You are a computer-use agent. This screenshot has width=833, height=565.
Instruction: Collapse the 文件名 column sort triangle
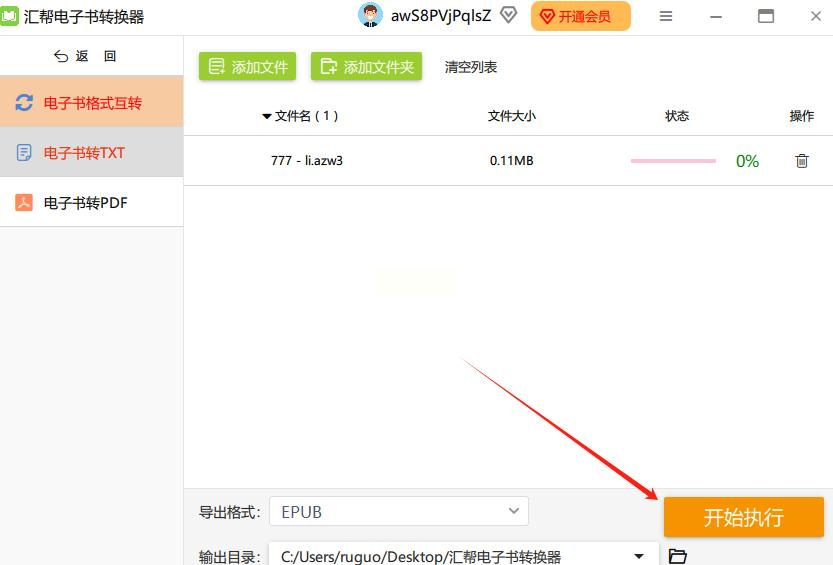point(267,116)
